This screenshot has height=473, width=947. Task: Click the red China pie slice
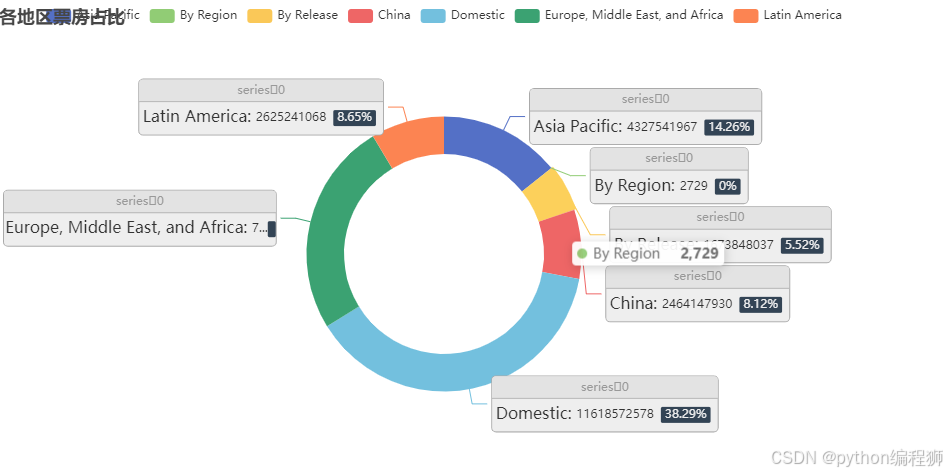(560, 245)
